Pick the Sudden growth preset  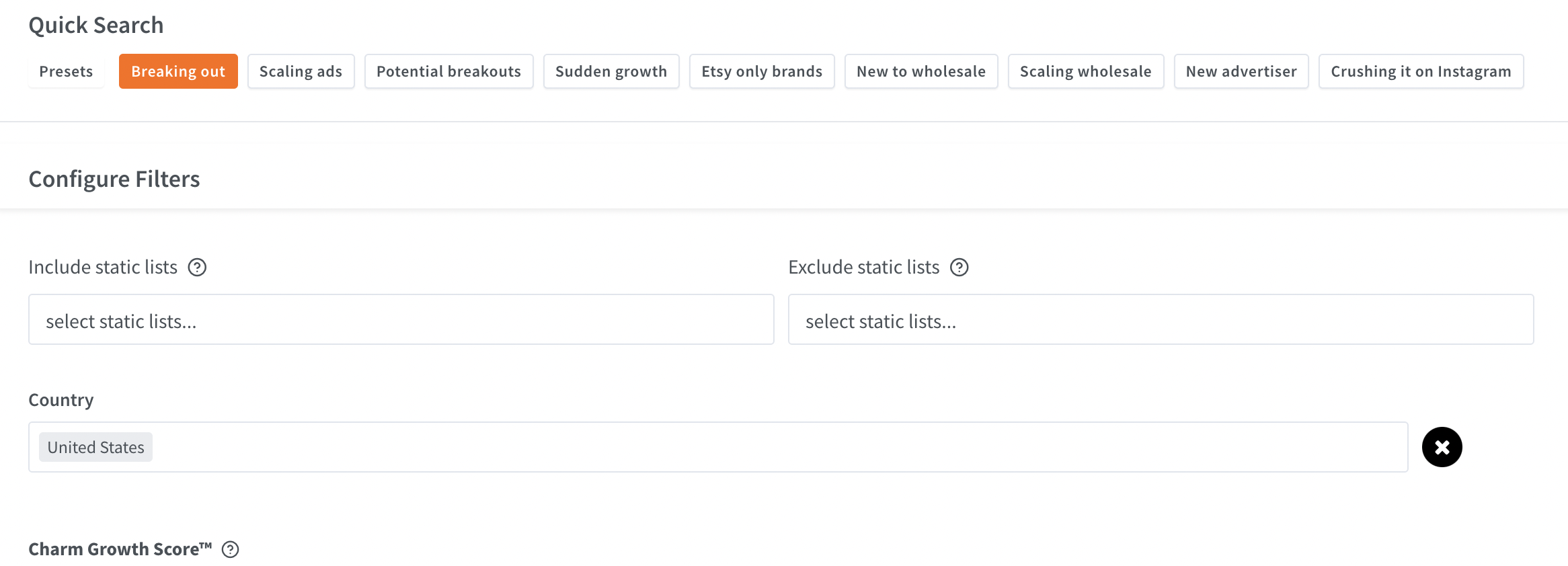point(611,71)
